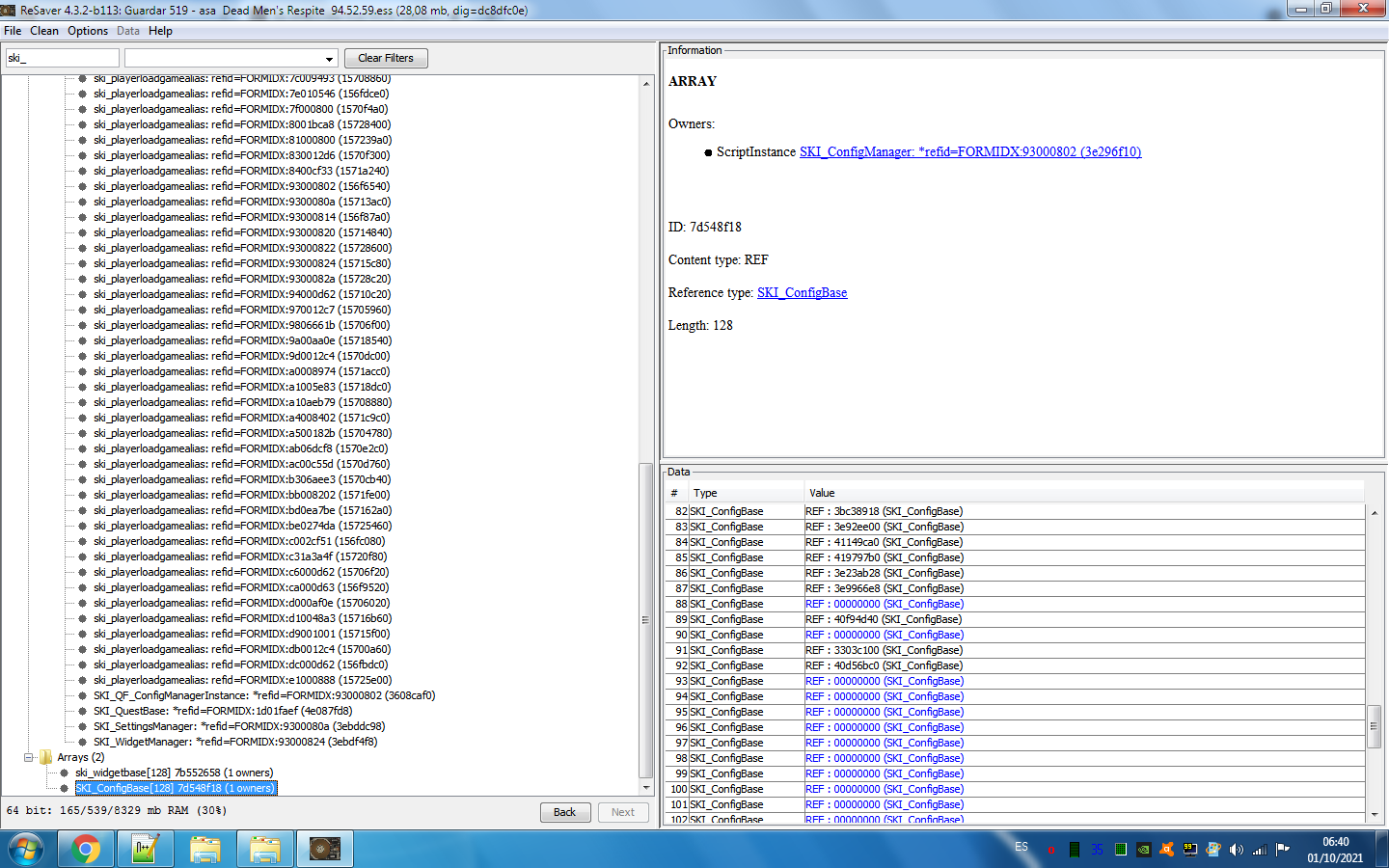This screenshot has width=1389, height=868.
Task: Click the filter text field containing ski_
Action: click(62, 59)
